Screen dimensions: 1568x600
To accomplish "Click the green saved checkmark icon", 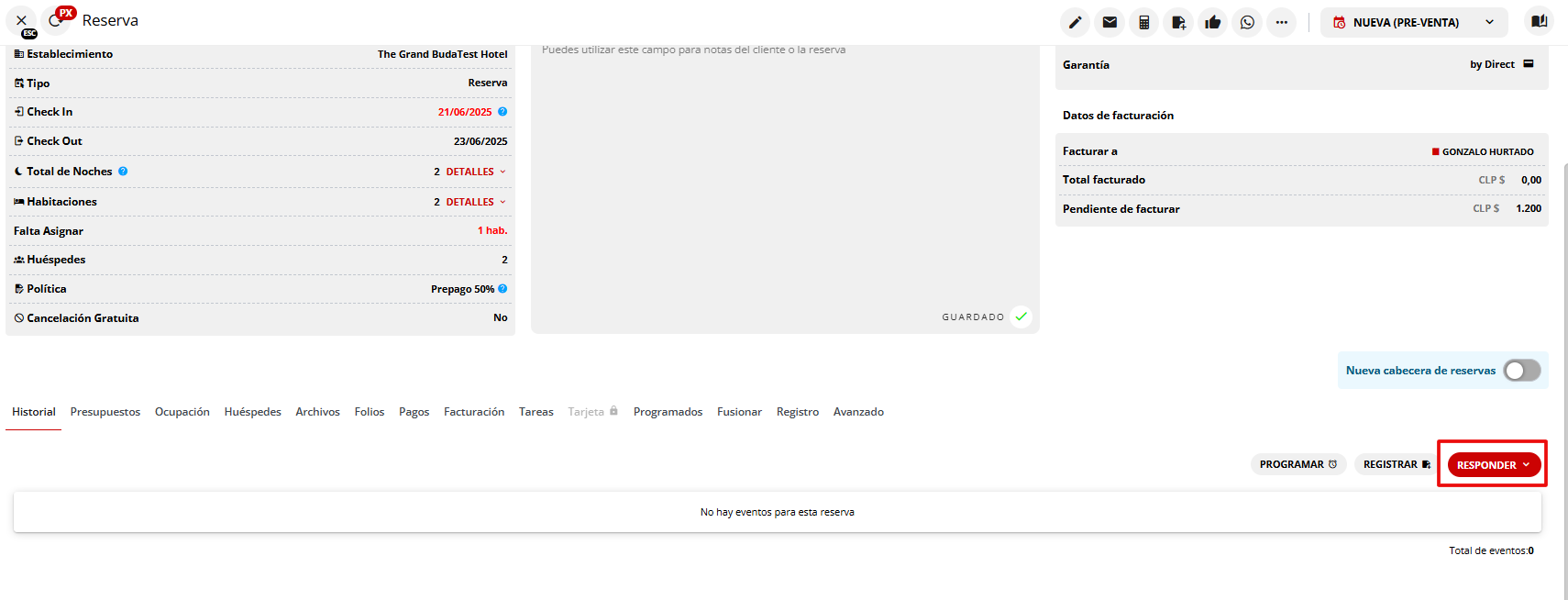I will pyautogui.click(x=1021, y=317).
